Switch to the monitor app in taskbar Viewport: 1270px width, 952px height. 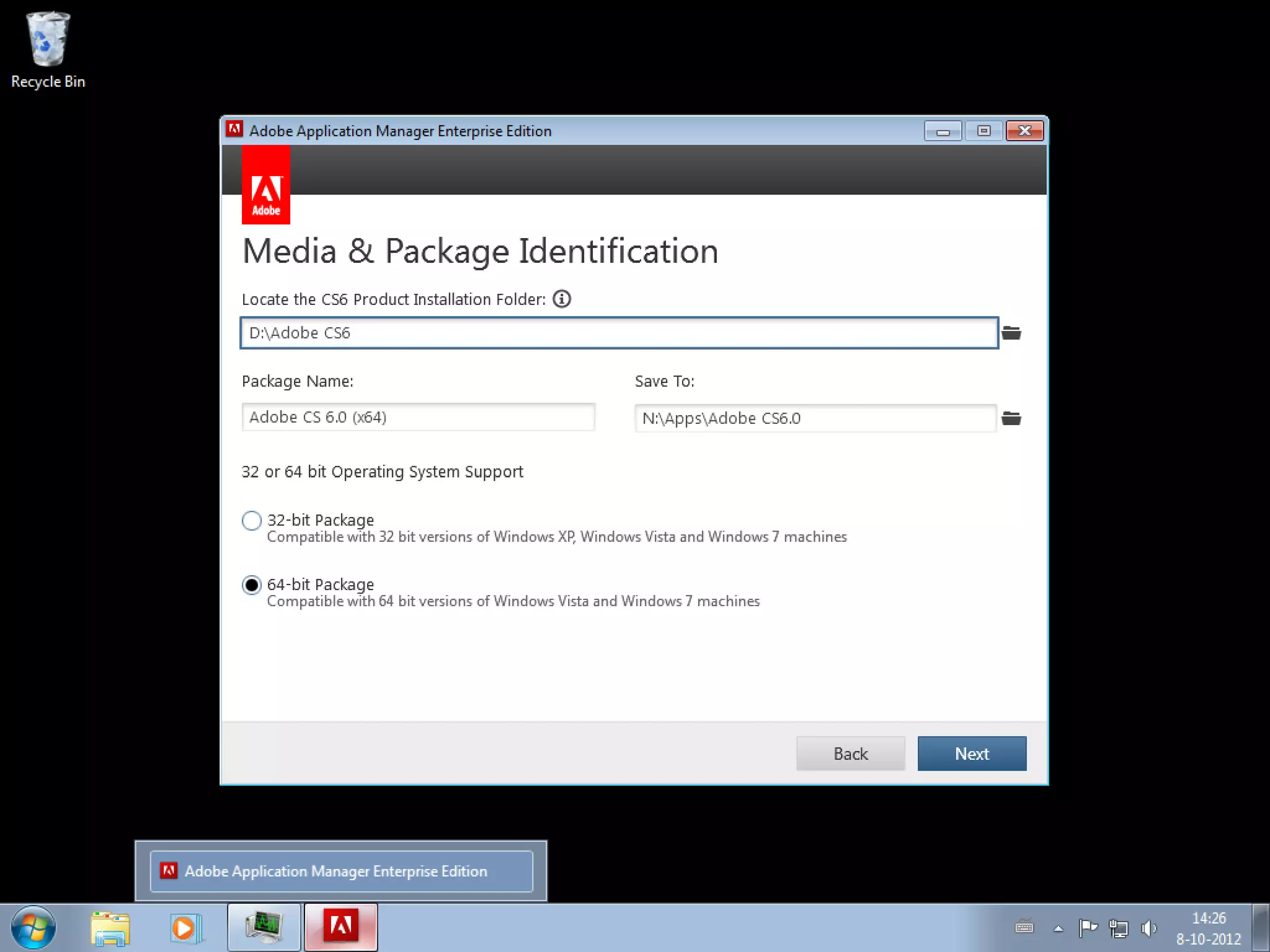coord(264,927)
